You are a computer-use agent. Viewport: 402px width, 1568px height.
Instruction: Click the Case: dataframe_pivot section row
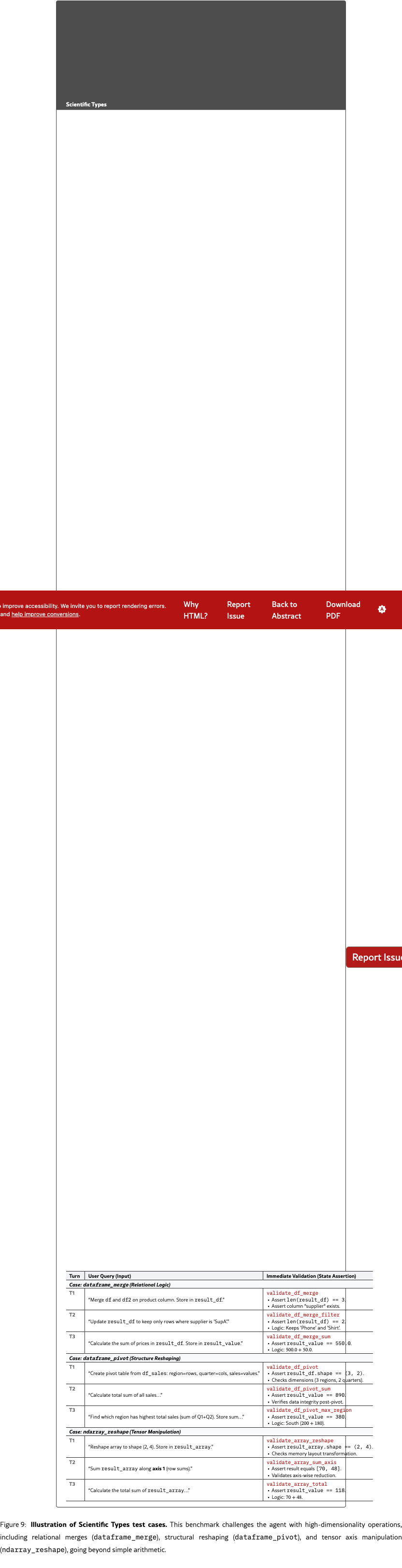tap(125, 1358)
